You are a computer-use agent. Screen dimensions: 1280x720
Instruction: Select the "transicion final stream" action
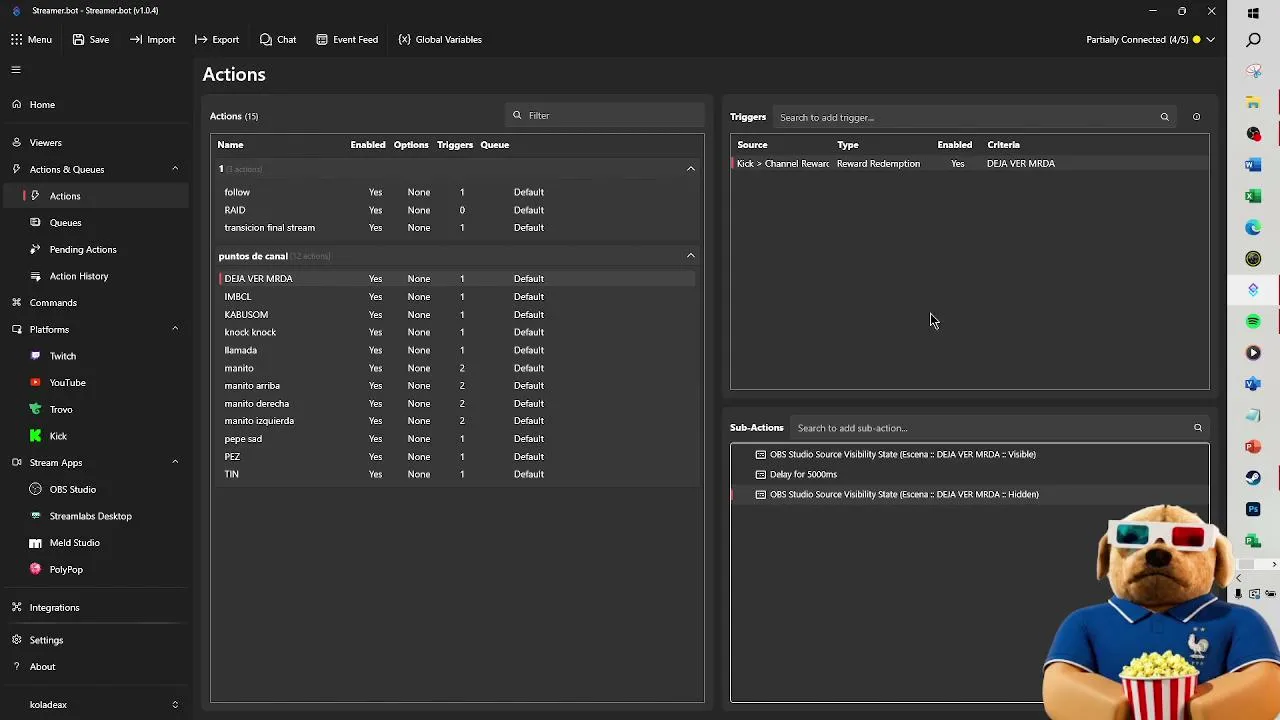456,228
